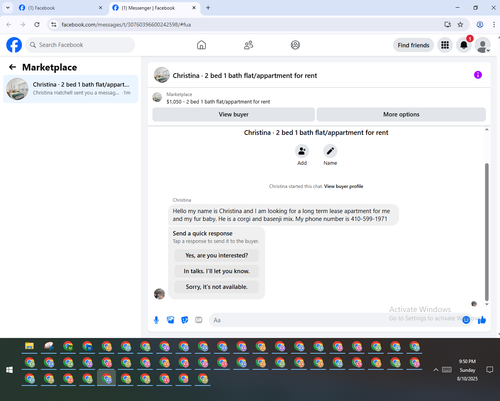Click the Find friends button
This screenshot has height=401, width=500.
(413, 45)
